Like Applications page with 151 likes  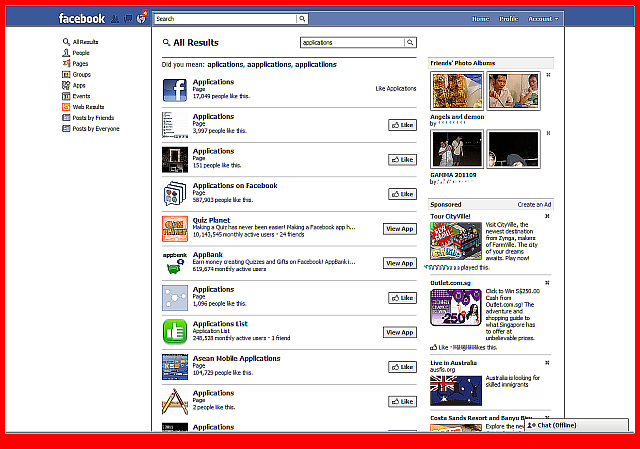point(402,160)
